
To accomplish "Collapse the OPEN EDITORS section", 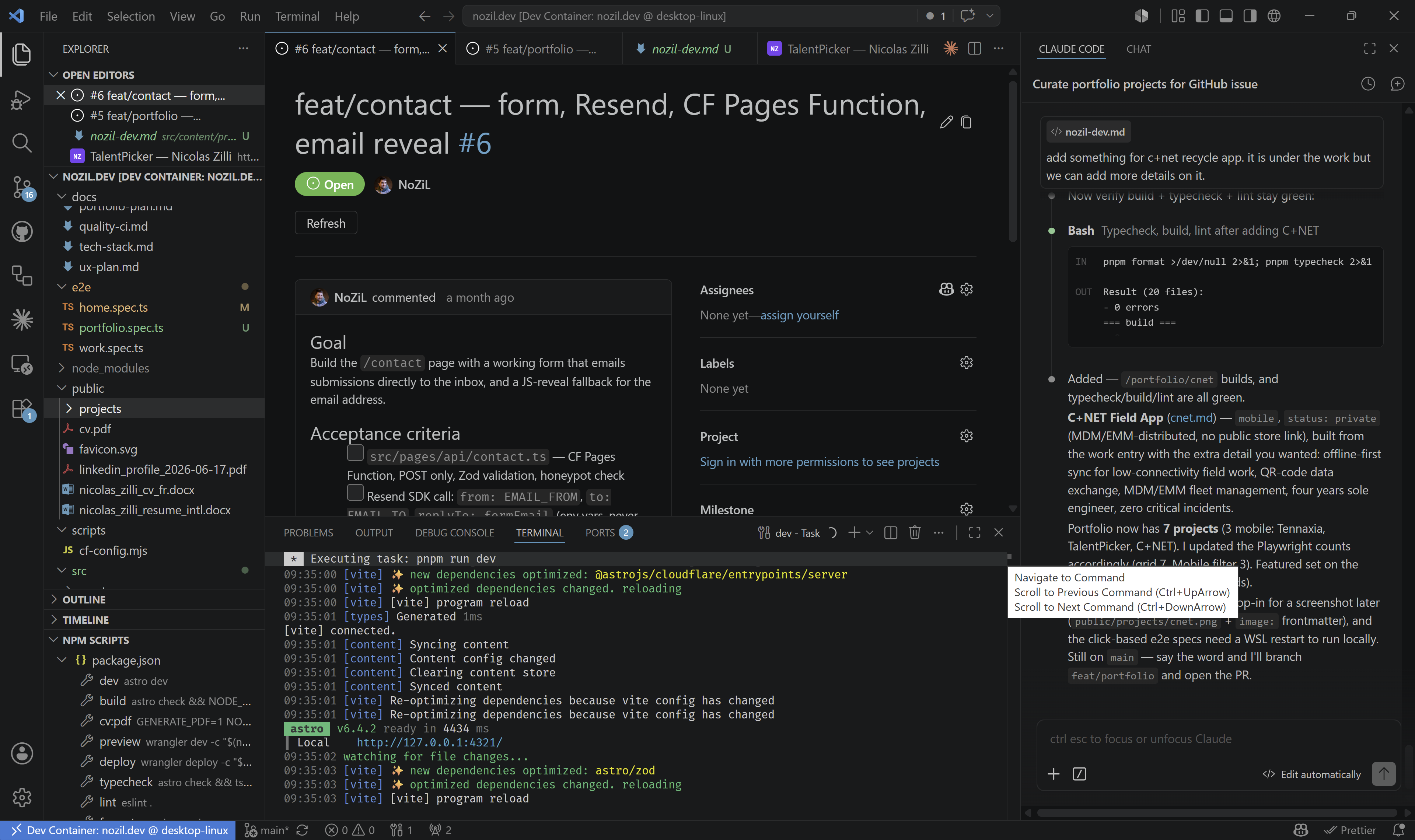I will (154, 75).
